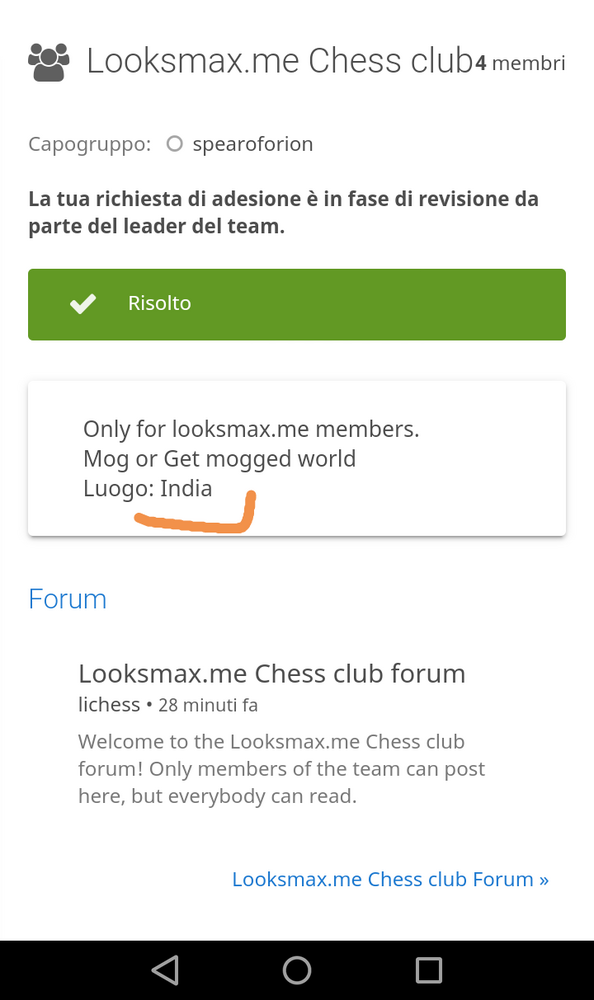Screen dimensions: 594x1000
Task: Click the Luogo: India text
Action: point(147,489)
